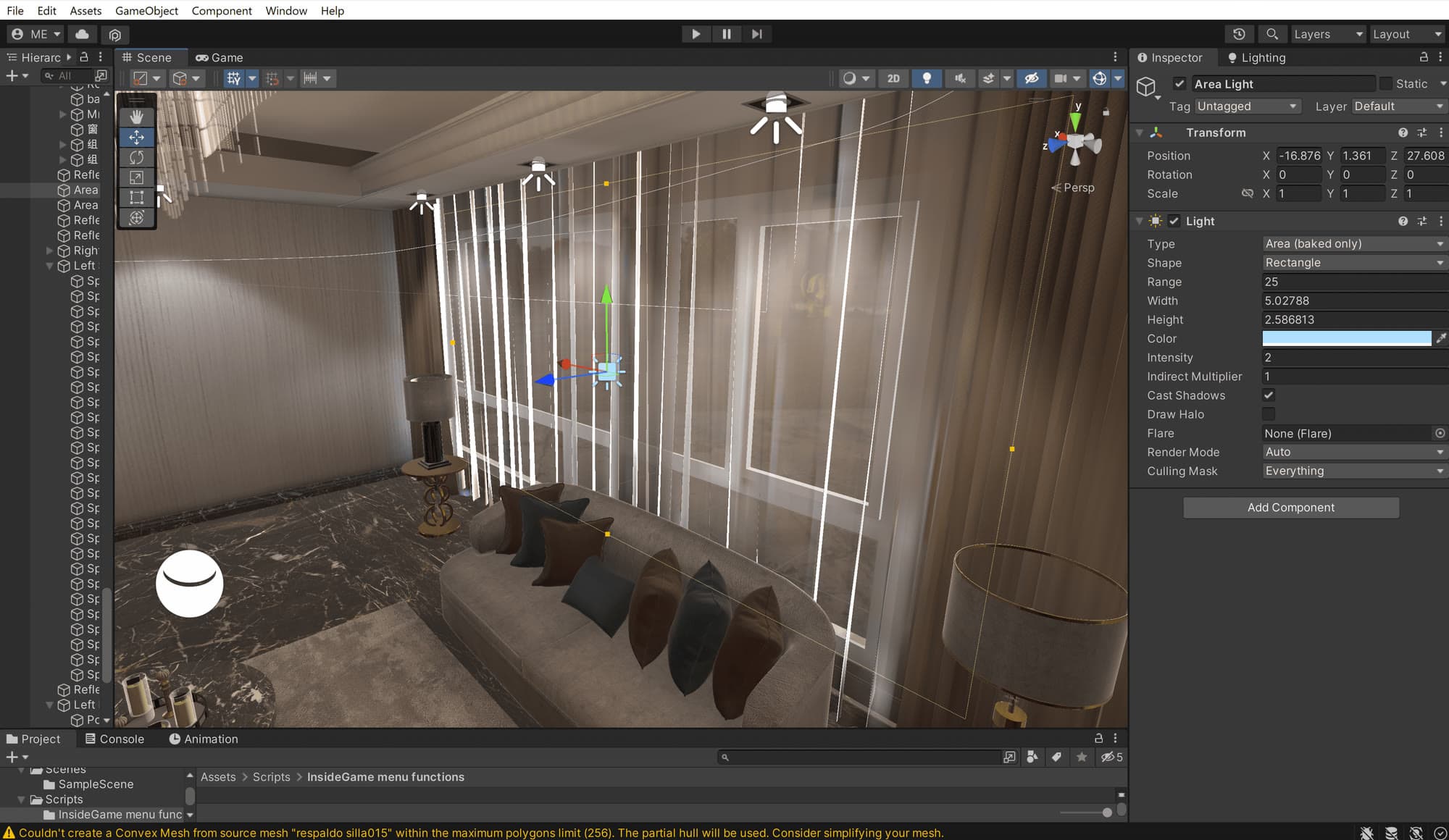Image resolution: width=1449 pixels, height=840 pixels.
Task: Open the Culling Mask dropdown
Action: click(1354, 471)
